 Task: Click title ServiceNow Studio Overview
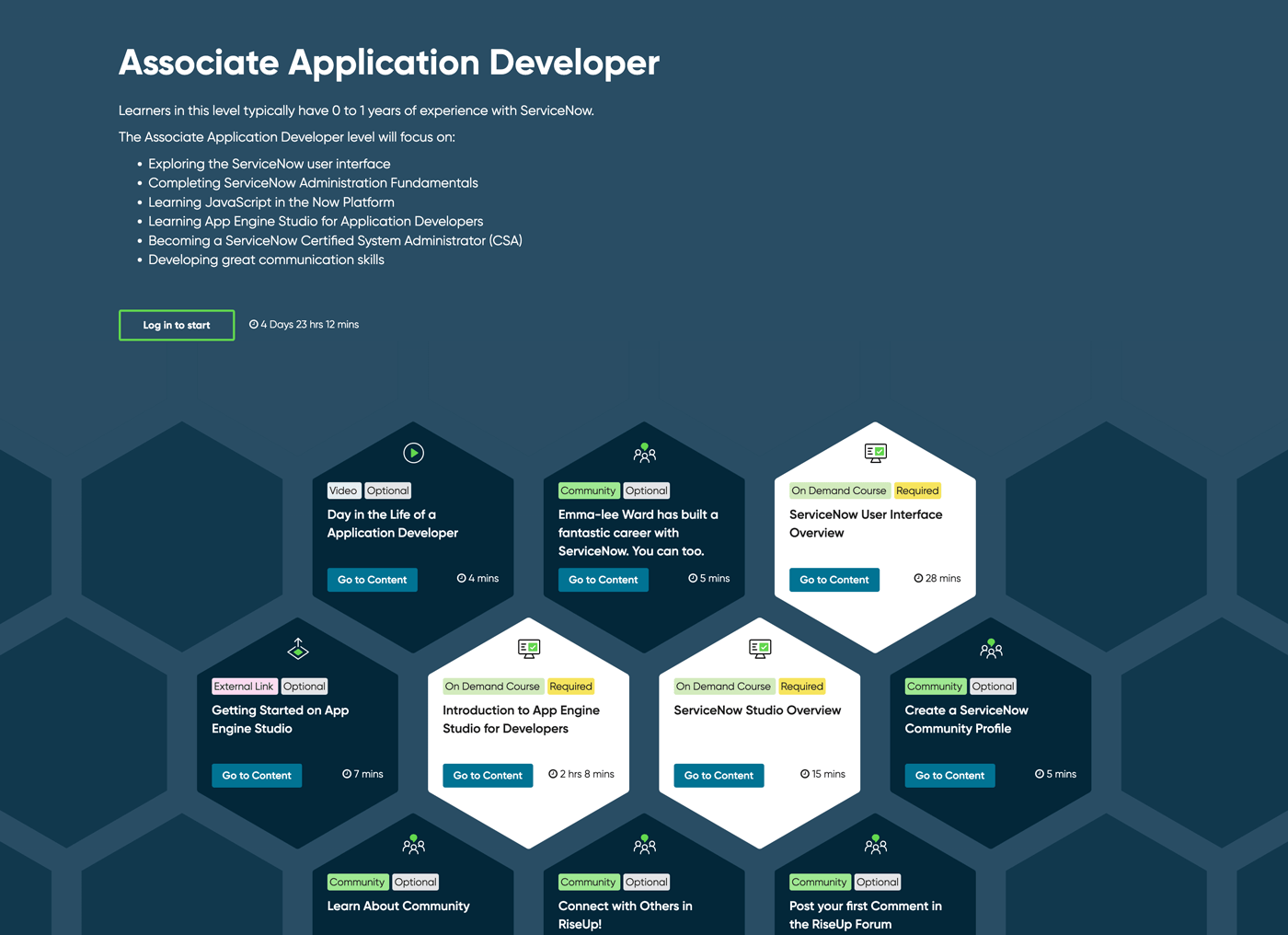click(x=757, y=710)
